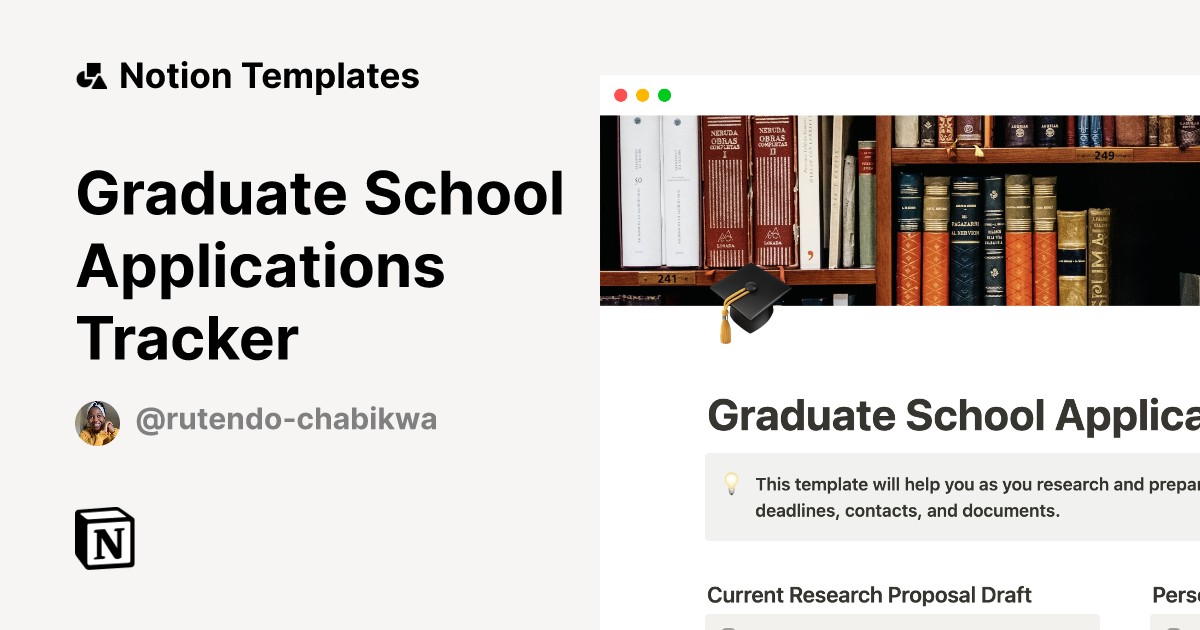Click the lightbulb icon in the callout
1200x630 pixels.
click(731, 485)
